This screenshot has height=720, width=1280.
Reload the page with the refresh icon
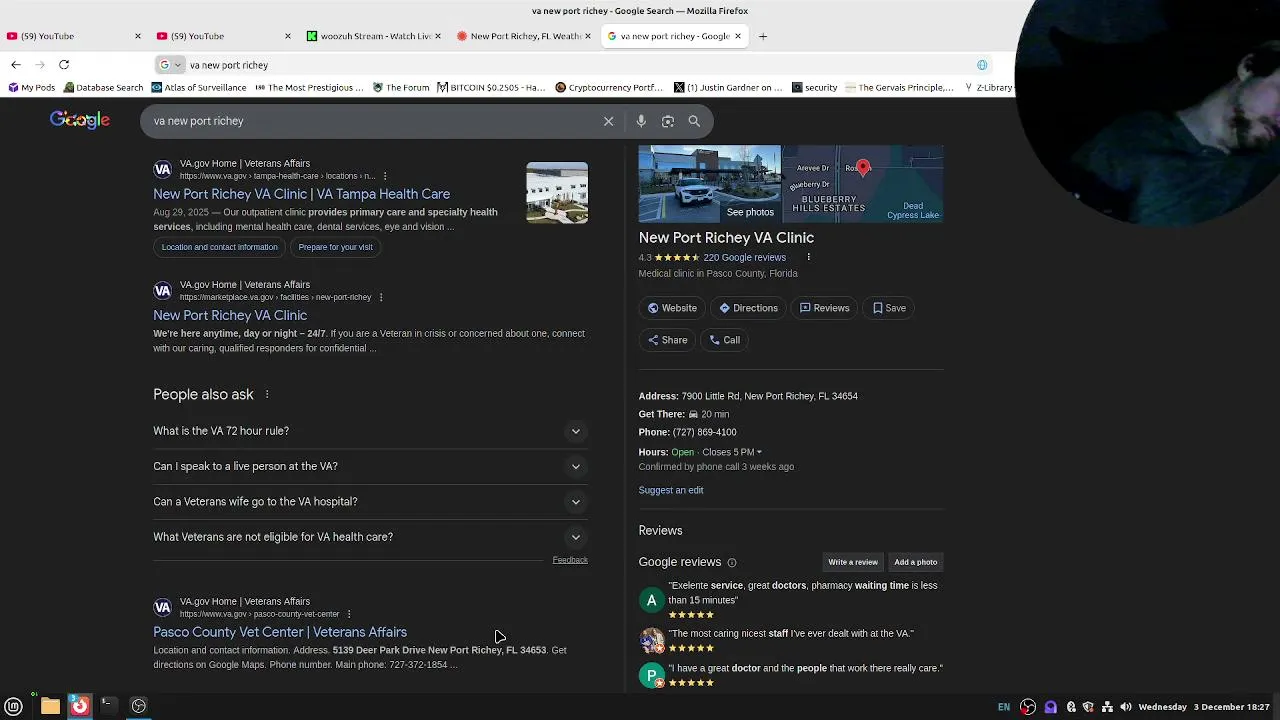click(64, 65)
